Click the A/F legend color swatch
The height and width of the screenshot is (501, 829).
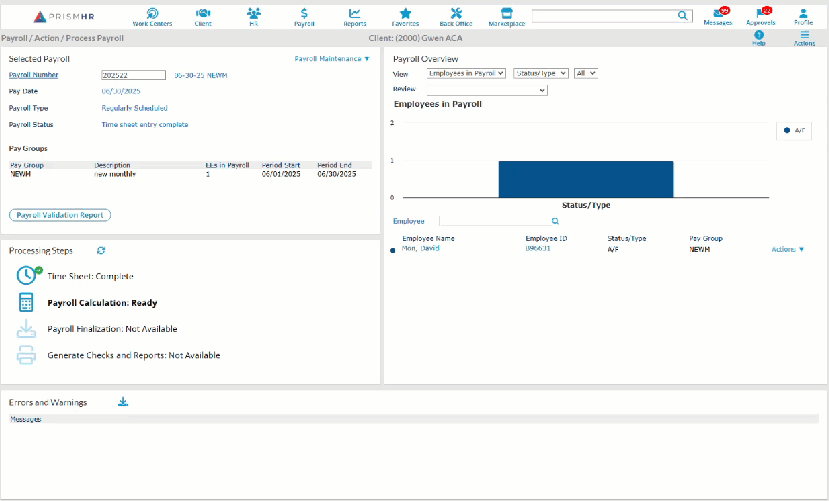tap(787, 130)
